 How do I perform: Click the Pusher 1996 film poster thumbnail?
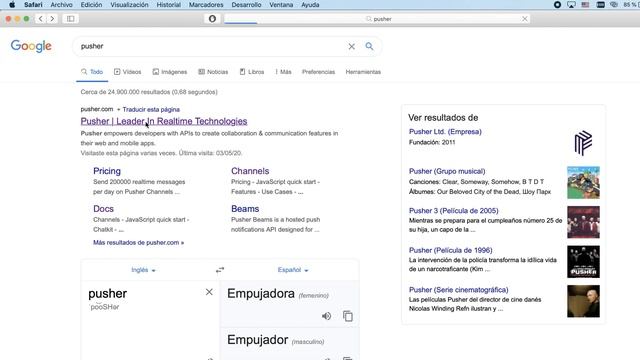point(583,262)
